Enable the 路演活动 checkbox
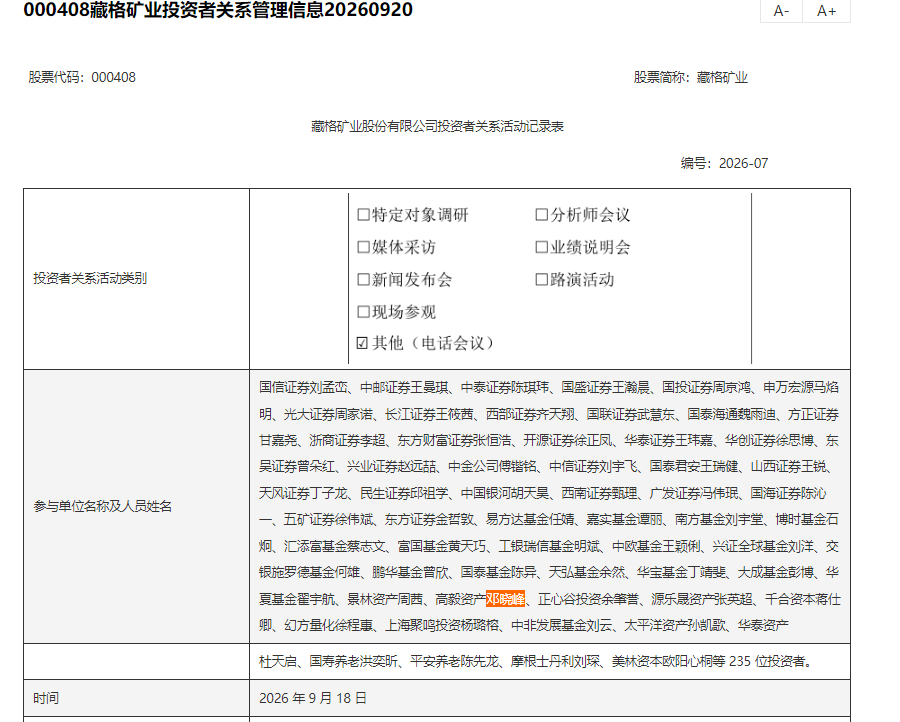 coord(541,280)
